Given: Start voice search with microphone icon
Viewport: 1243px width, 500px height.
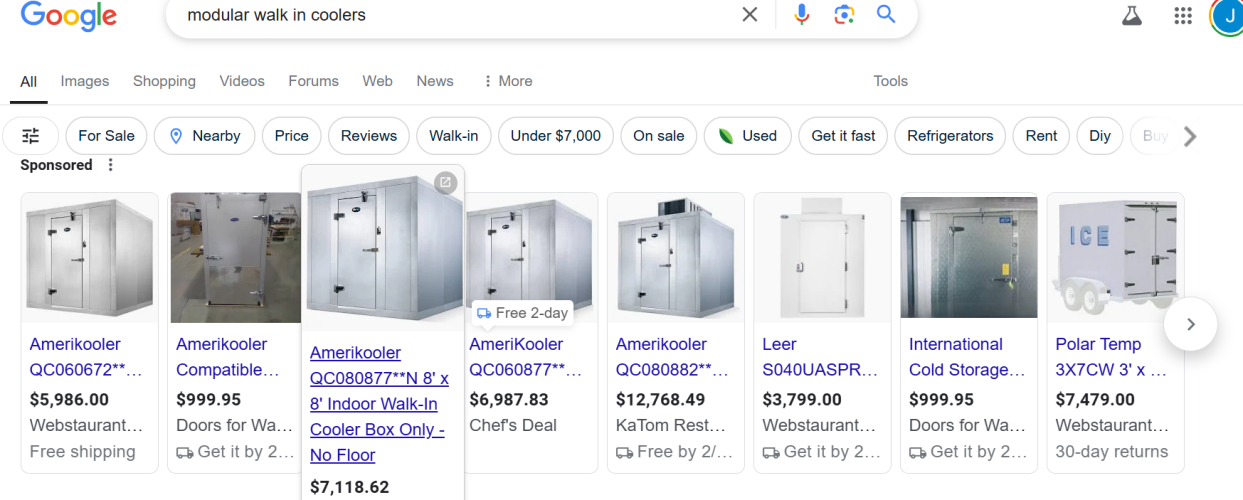Looking at the screenshot, I should pyautogui.click(x=801, y=15).
